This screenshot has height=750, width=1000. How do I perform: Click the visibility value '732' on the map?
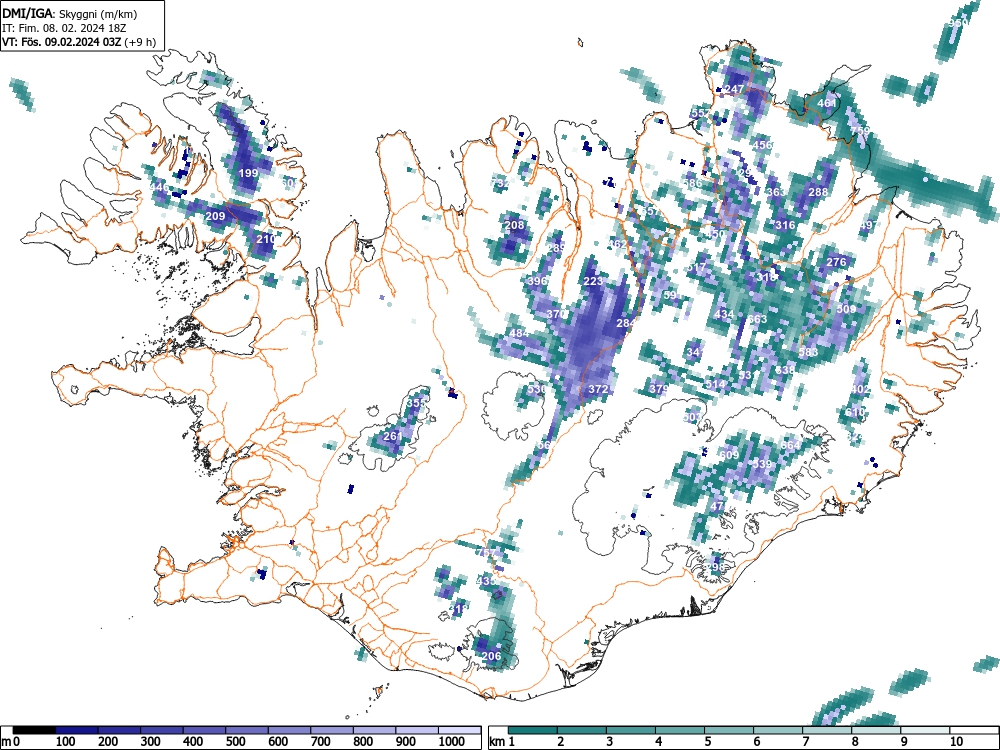pyautogui.click(x=500, y=183)
